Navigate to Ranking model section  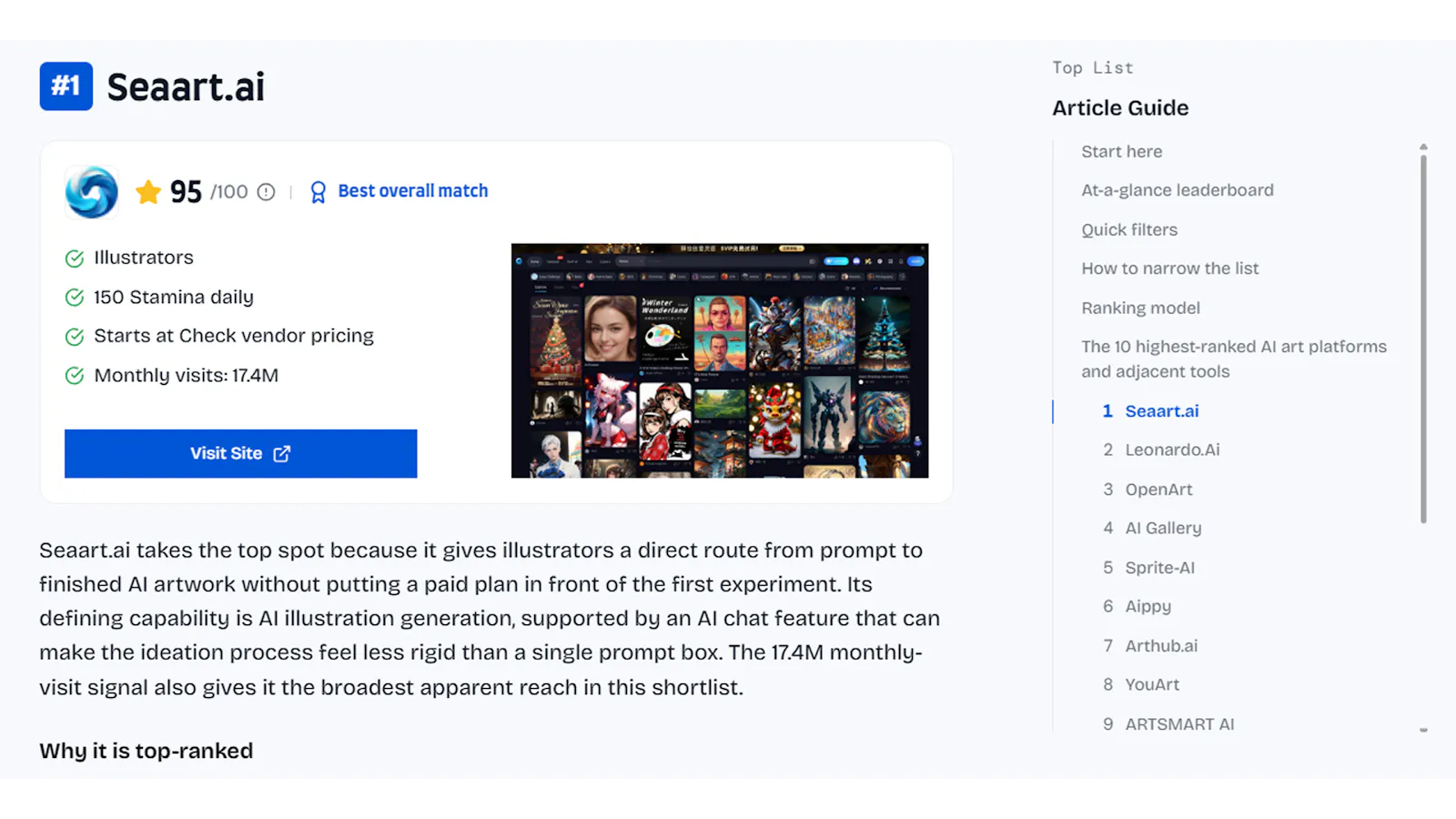[1141, 308]
